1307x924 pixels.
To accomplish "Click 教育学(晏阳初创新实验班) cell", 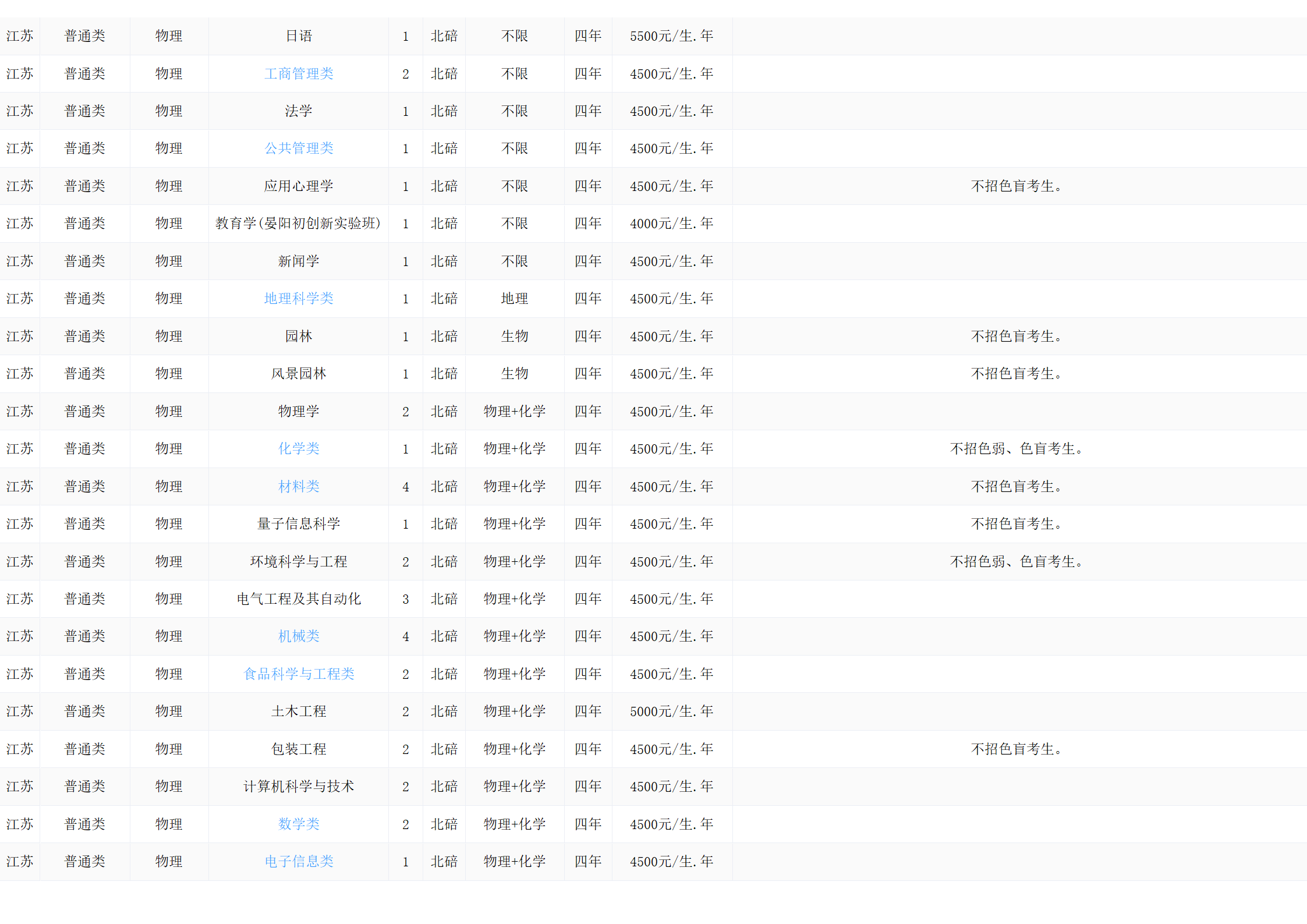I will pyautogui.click(x=298, y=224).
